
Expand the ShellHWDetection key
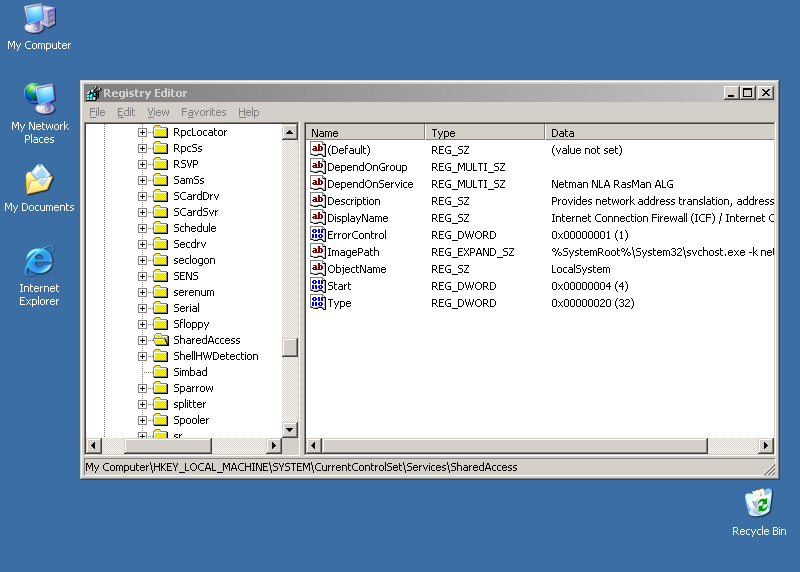click(x=142, y=356)
